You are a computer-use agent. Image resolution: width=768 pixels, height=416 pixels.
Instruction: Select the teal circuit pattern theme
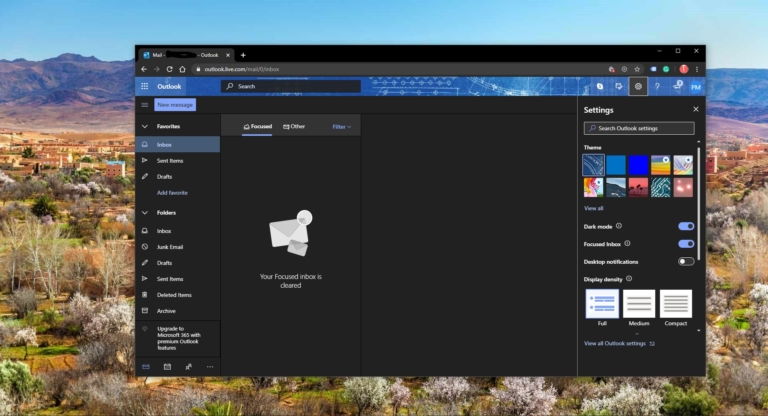click(x=660, y=187)
